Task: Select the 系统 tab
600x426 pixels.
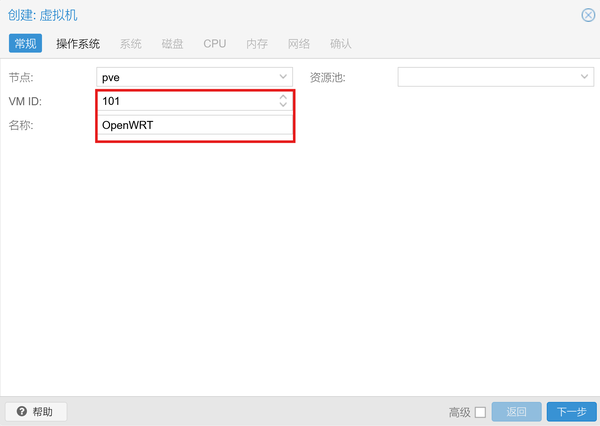Action: pos(130,44)
